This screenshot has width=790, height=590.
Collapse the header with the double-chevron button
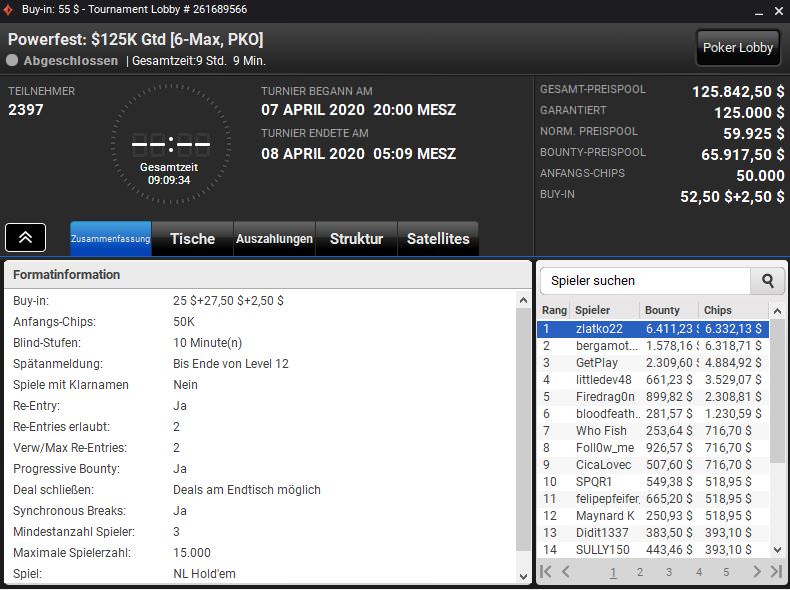coord(25,237)
